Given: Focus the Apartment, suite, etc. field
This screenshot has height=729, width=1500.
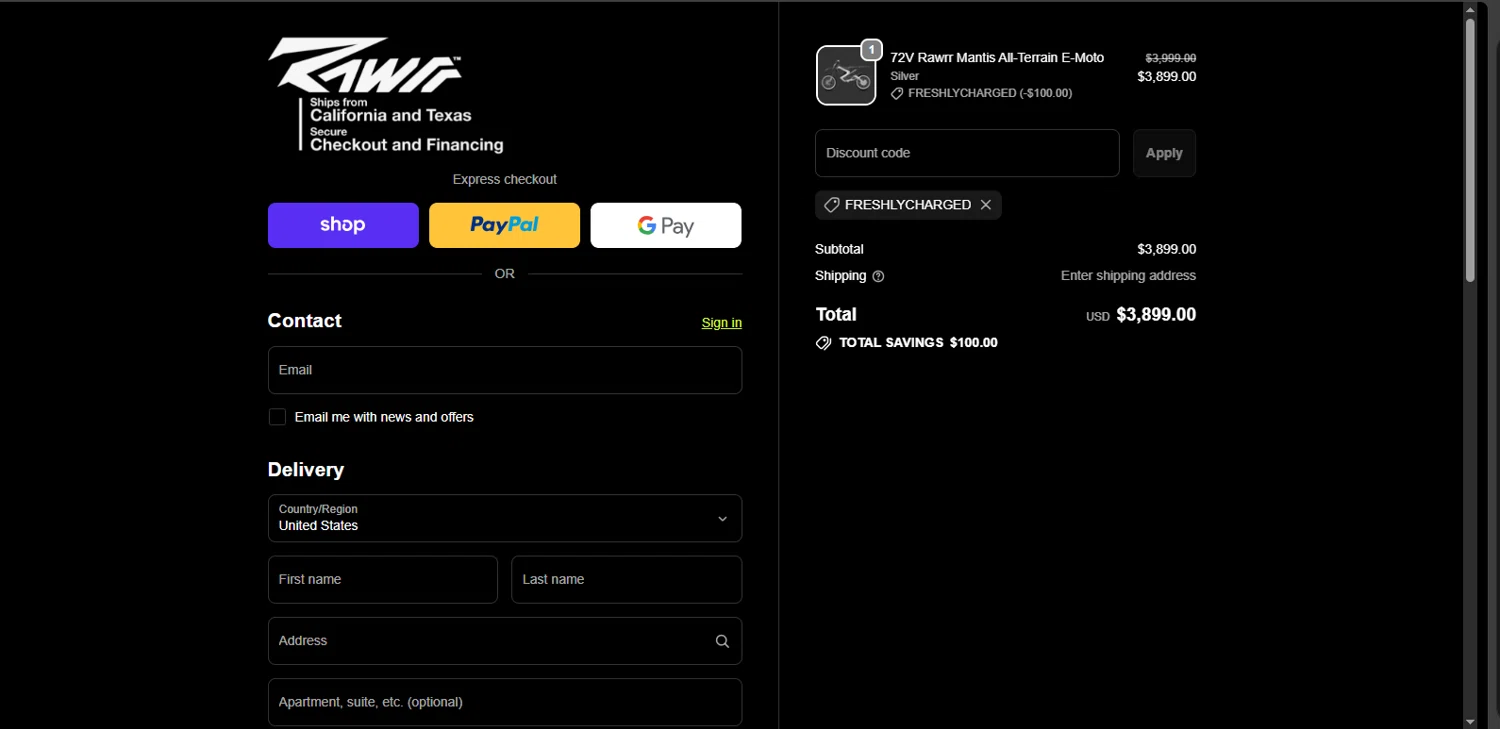Looking at the screenshot, I should [505, 702].
